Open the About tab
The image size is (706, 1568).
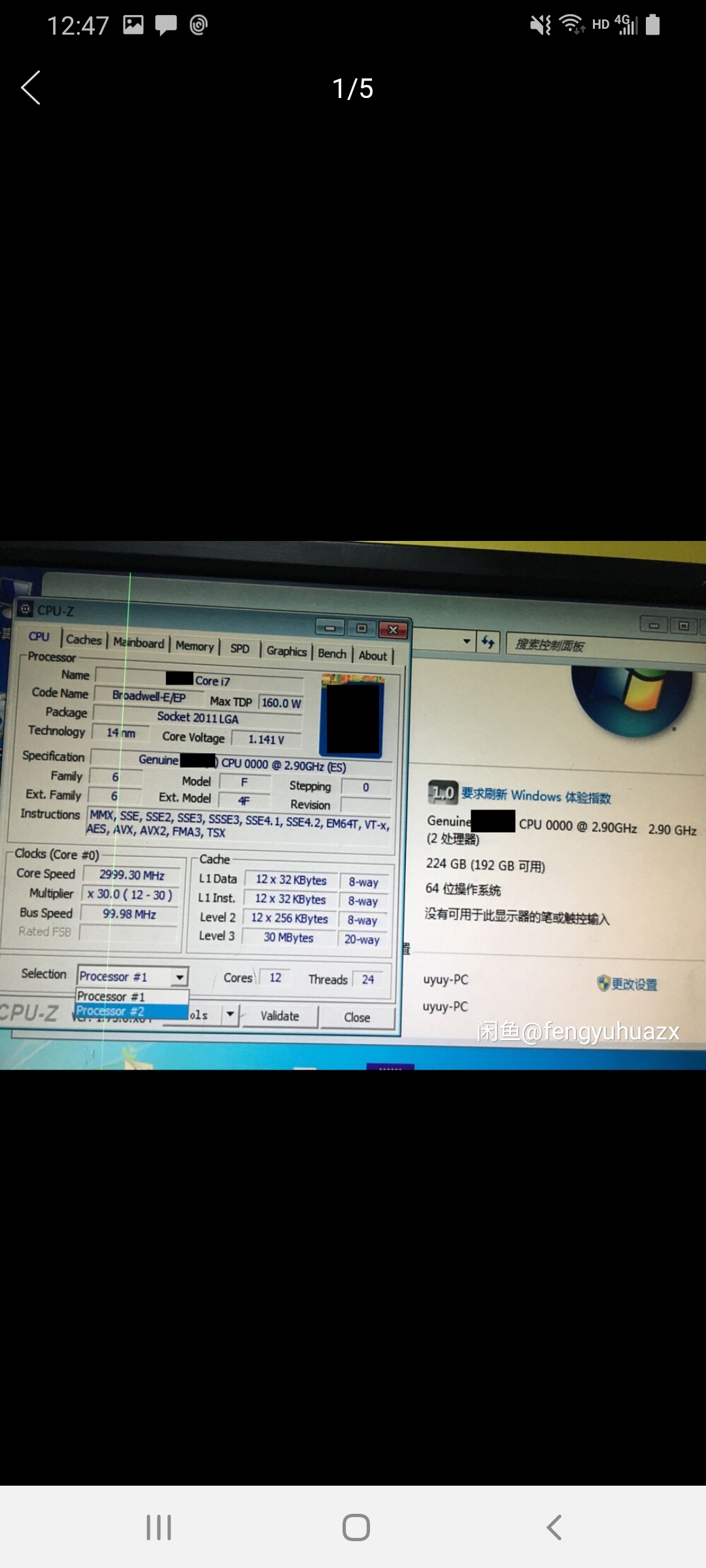[373, 656]
